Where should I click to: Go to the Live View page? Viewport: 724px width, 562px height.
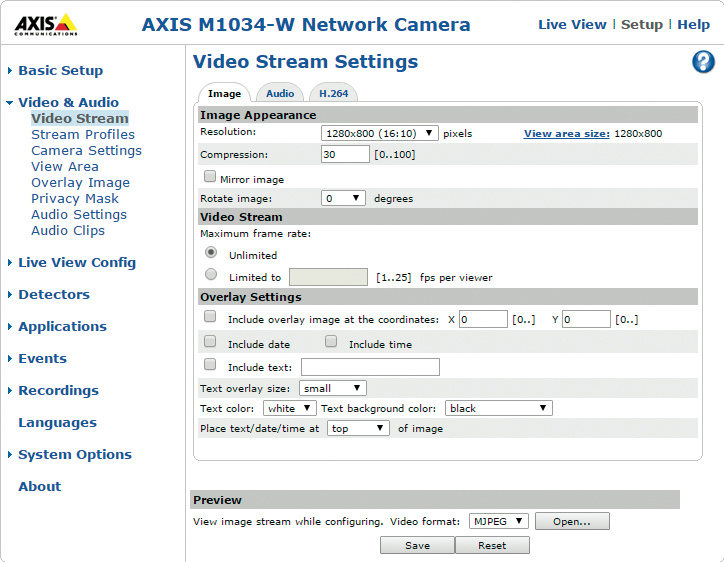(572, 25)
